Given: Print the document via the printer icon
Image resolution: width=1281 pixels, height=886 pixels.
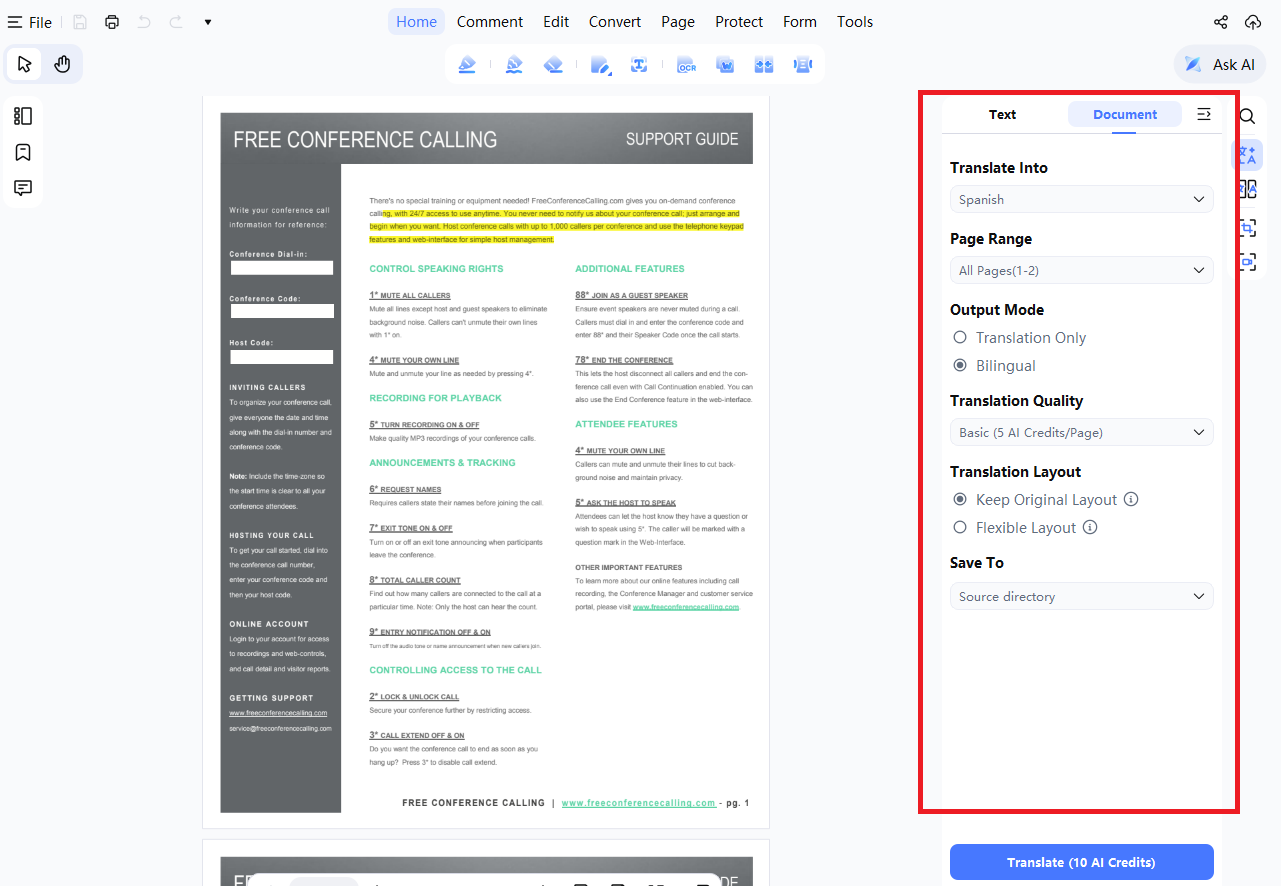Looking at the screenshot, I should click(112, 22).
